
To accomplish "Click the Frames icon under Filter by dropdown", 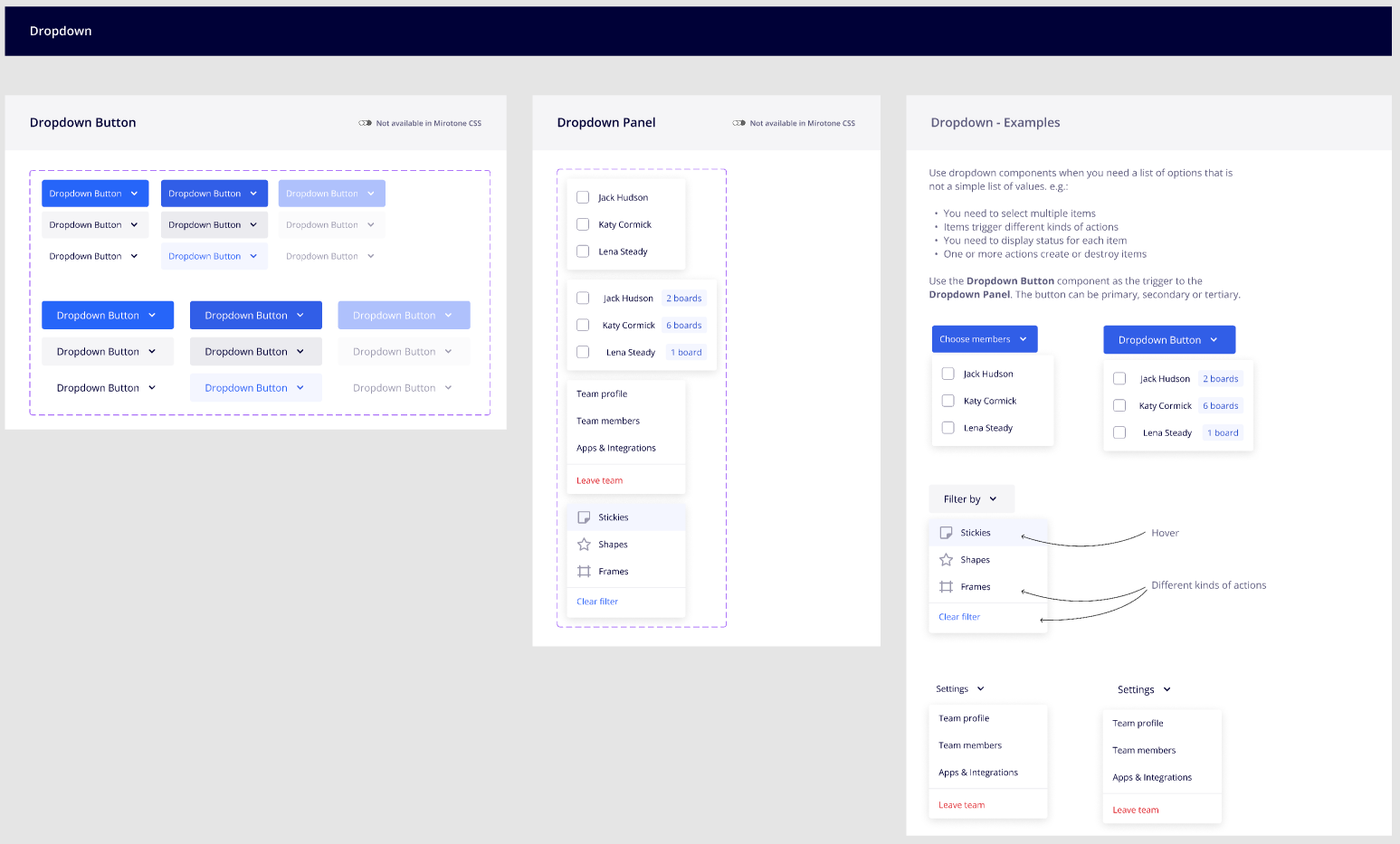I will tap(946, 587).
